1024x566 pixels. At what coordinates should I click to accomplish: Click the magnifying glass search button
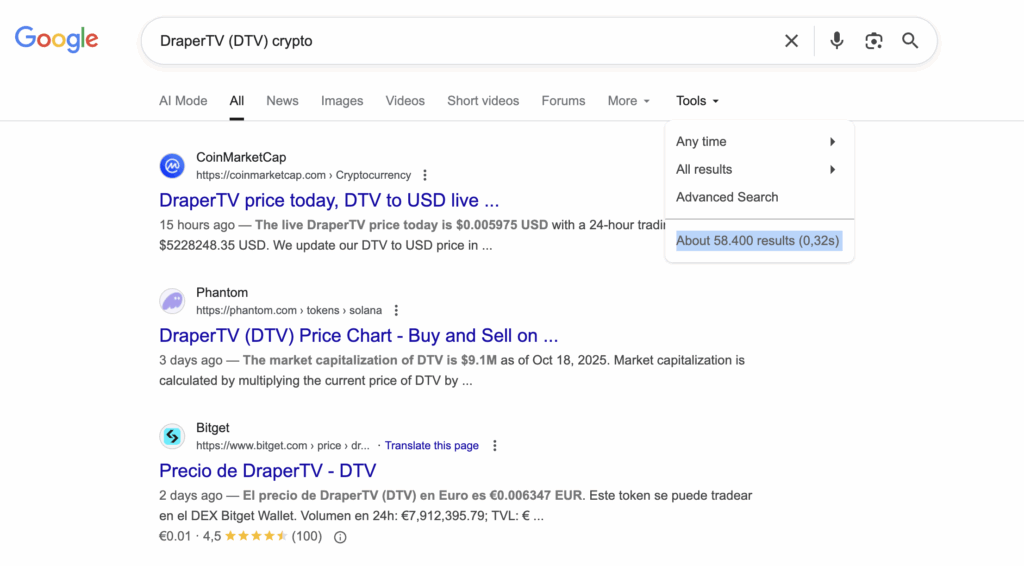coord(910,41)
